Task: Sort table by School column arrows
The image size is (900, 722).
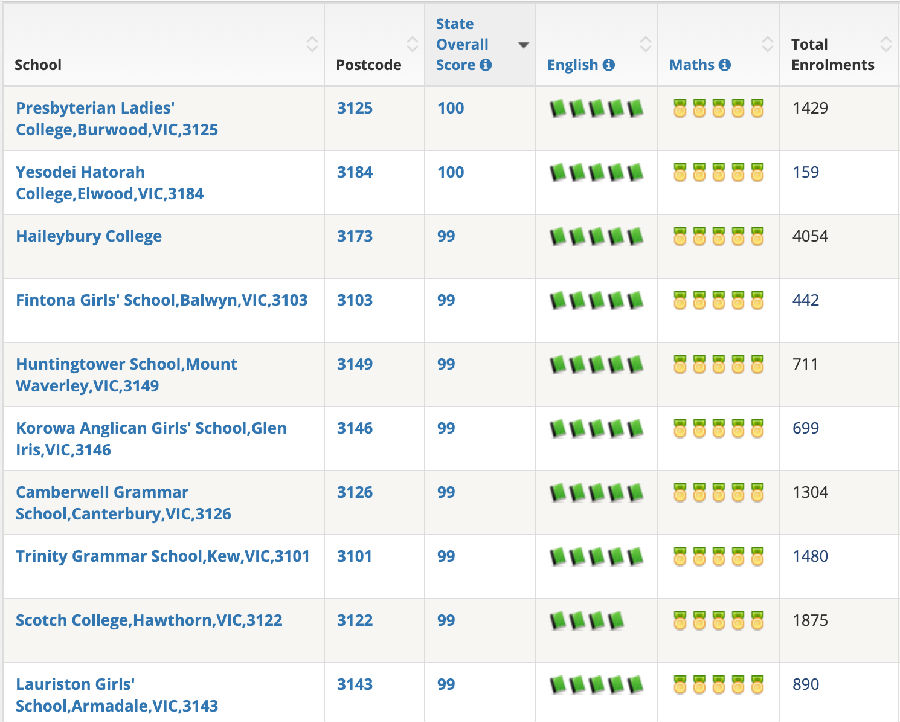Action: (312, 44)
